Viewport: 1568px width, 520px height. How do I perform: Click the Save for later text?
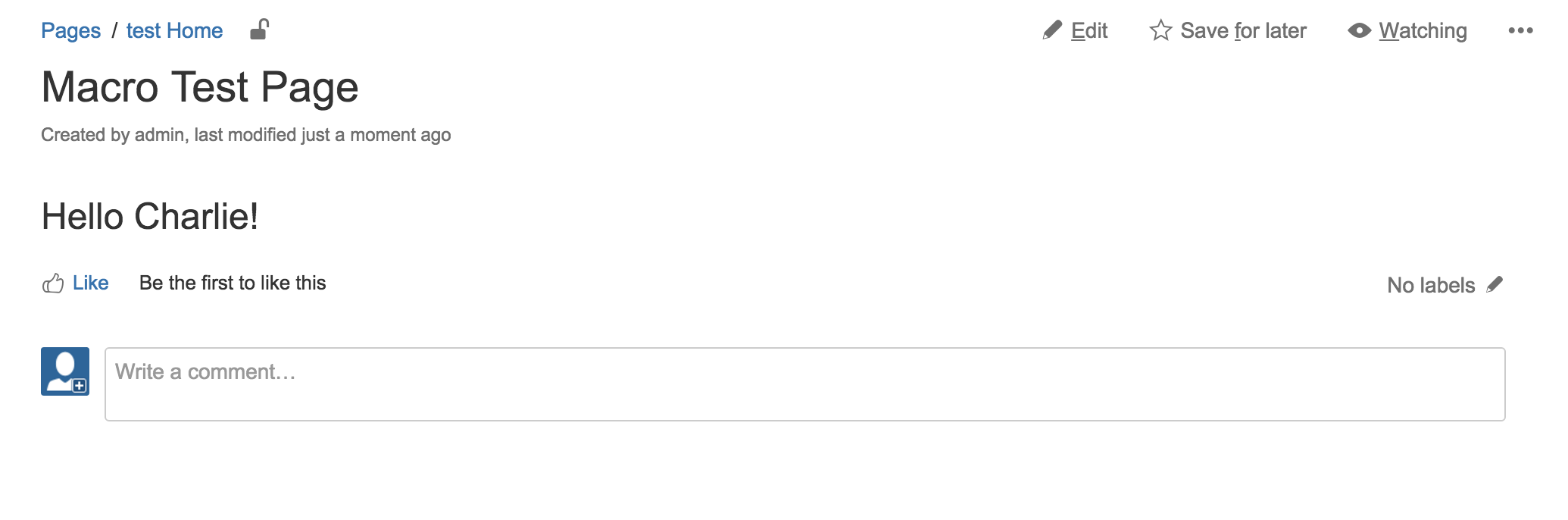[x=1243, y=30]
